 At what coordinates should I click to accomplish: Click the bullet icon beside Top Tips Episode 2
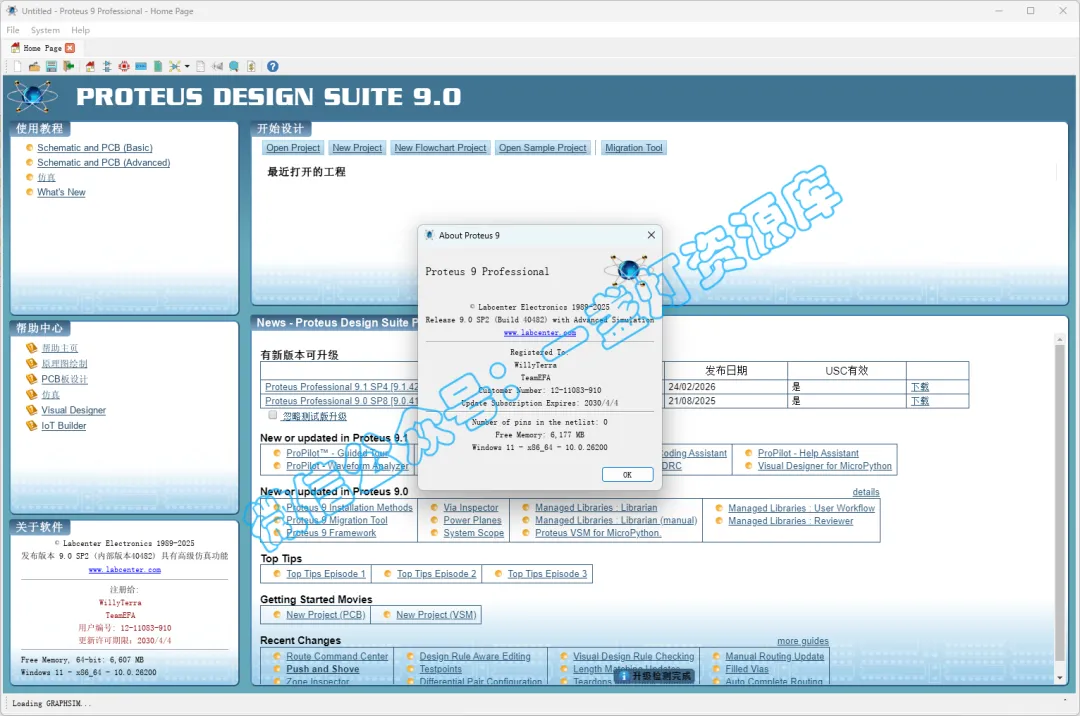(388, 573)
